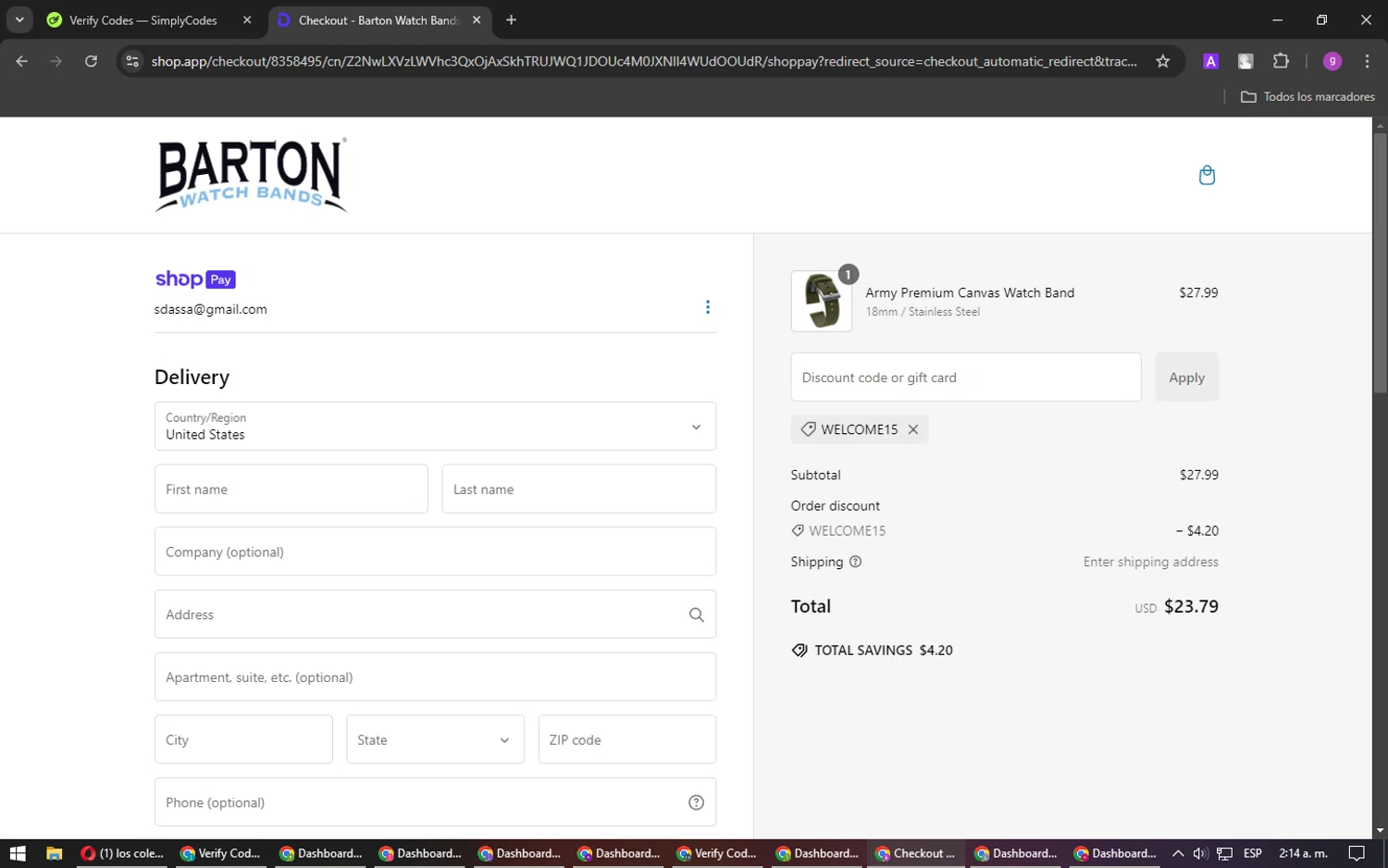Image resolution: width=1388 pixels, height=868 pixels.
Task: Click the Army canvas watch band thumbnail
Action: (x=822, y=301)
